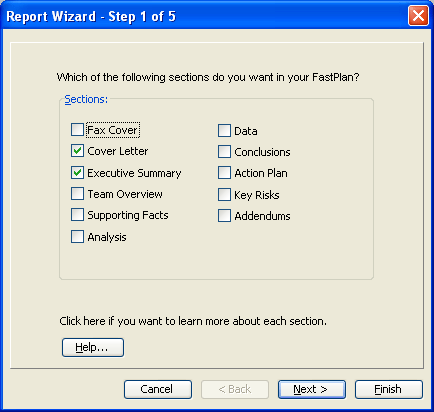
Task: Click the Fax Cover label text
Action: click(113, 130)
